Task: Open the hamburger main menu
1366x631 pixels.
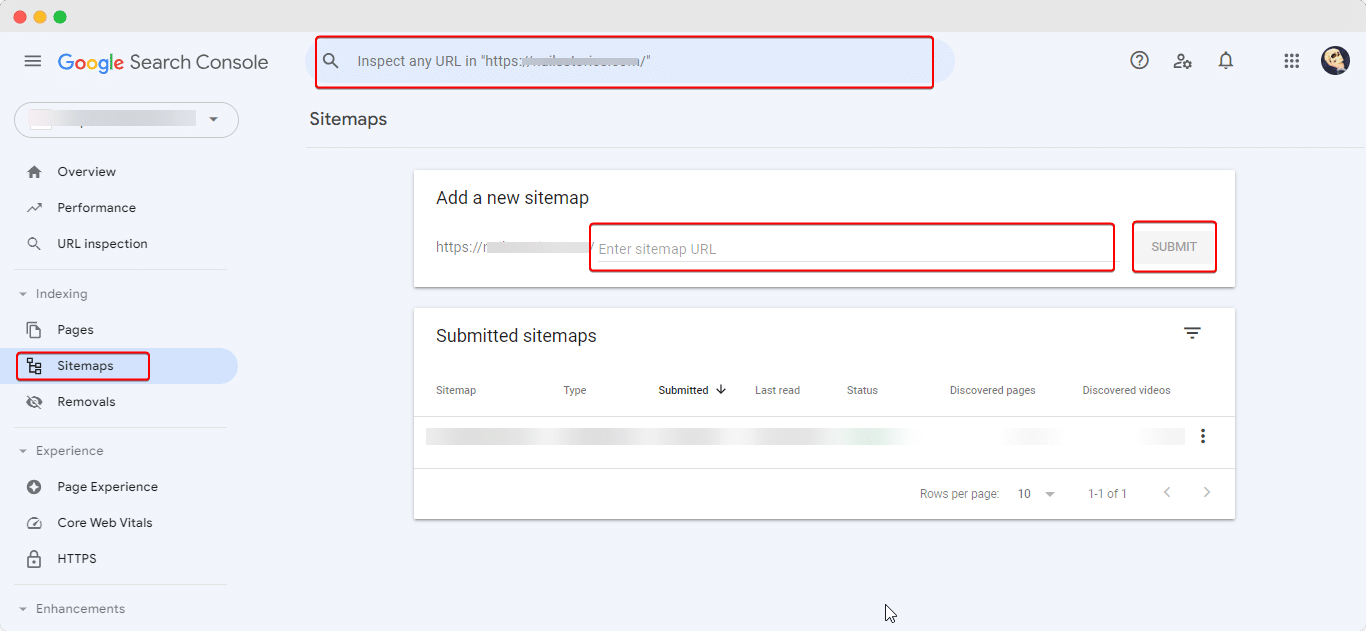Action: point(33,61)
